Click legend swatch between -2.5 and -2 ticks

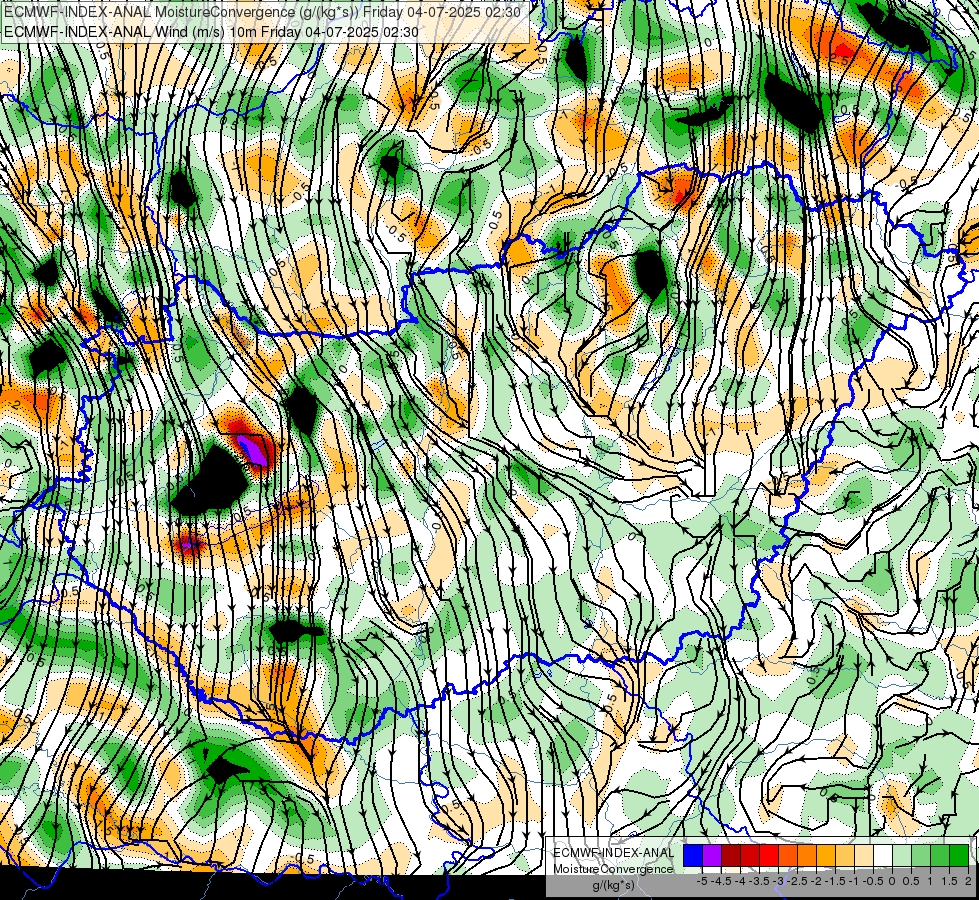[x=807, y=856]
